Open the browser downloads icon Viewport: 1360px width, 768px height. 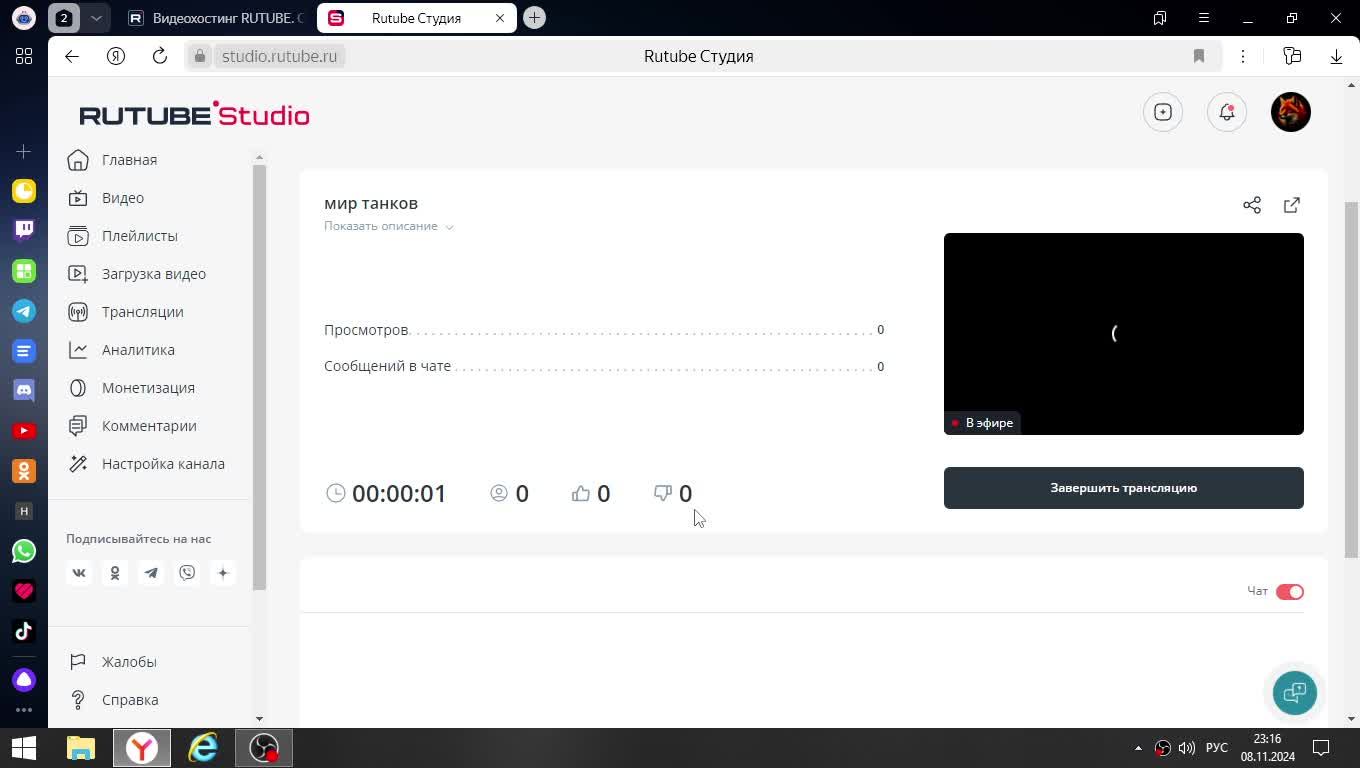coord(1336,56)
